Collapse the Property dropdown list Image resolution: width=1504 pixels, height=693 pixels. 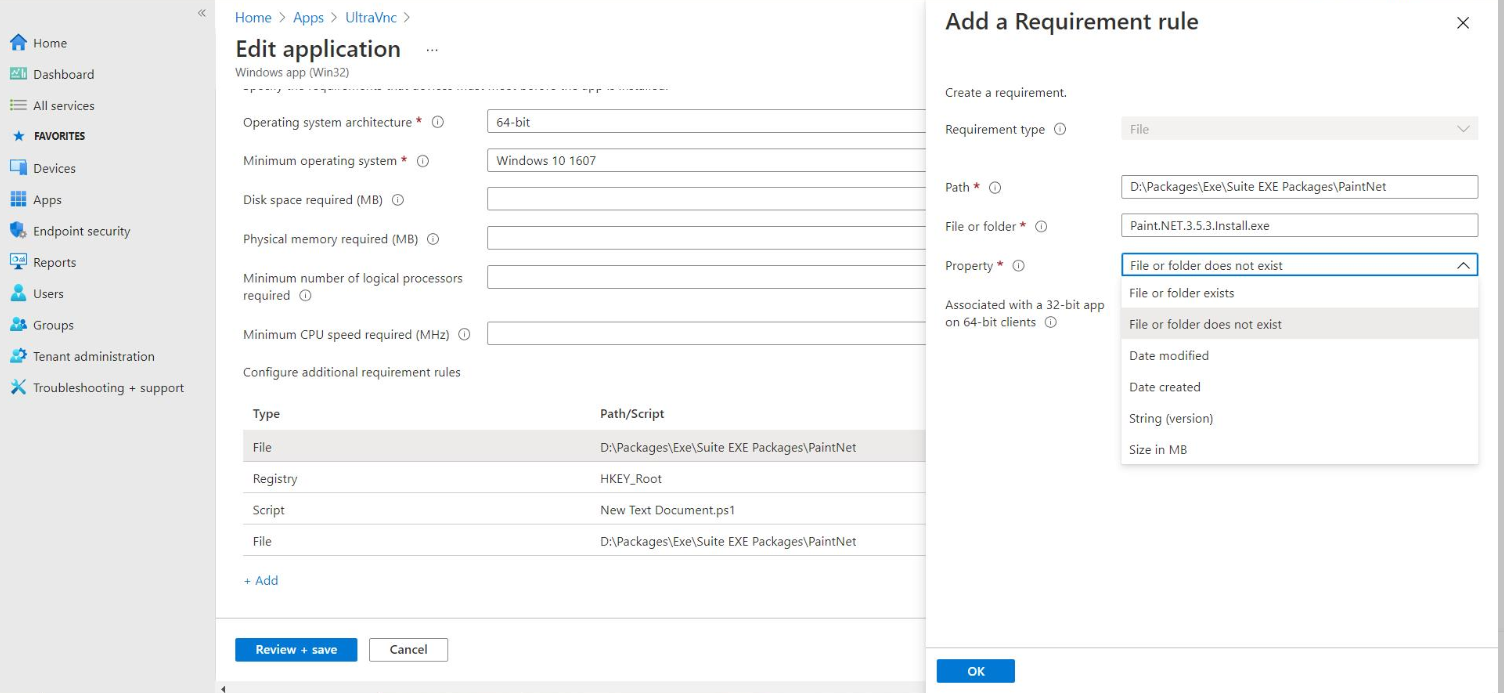[x=1463, y=265]
